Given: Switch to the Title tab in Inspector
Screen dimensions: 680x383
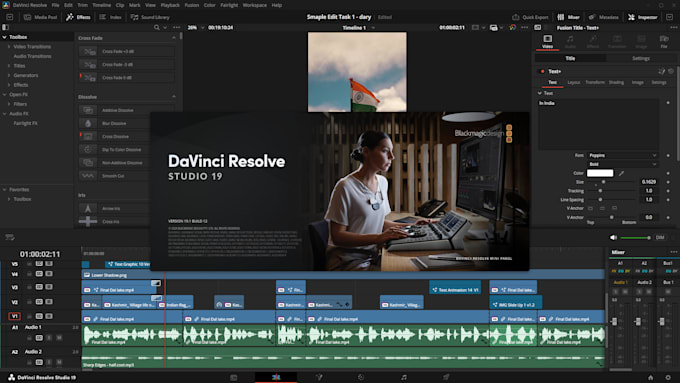Looking at the screenshot, I should tap(570, 58).
